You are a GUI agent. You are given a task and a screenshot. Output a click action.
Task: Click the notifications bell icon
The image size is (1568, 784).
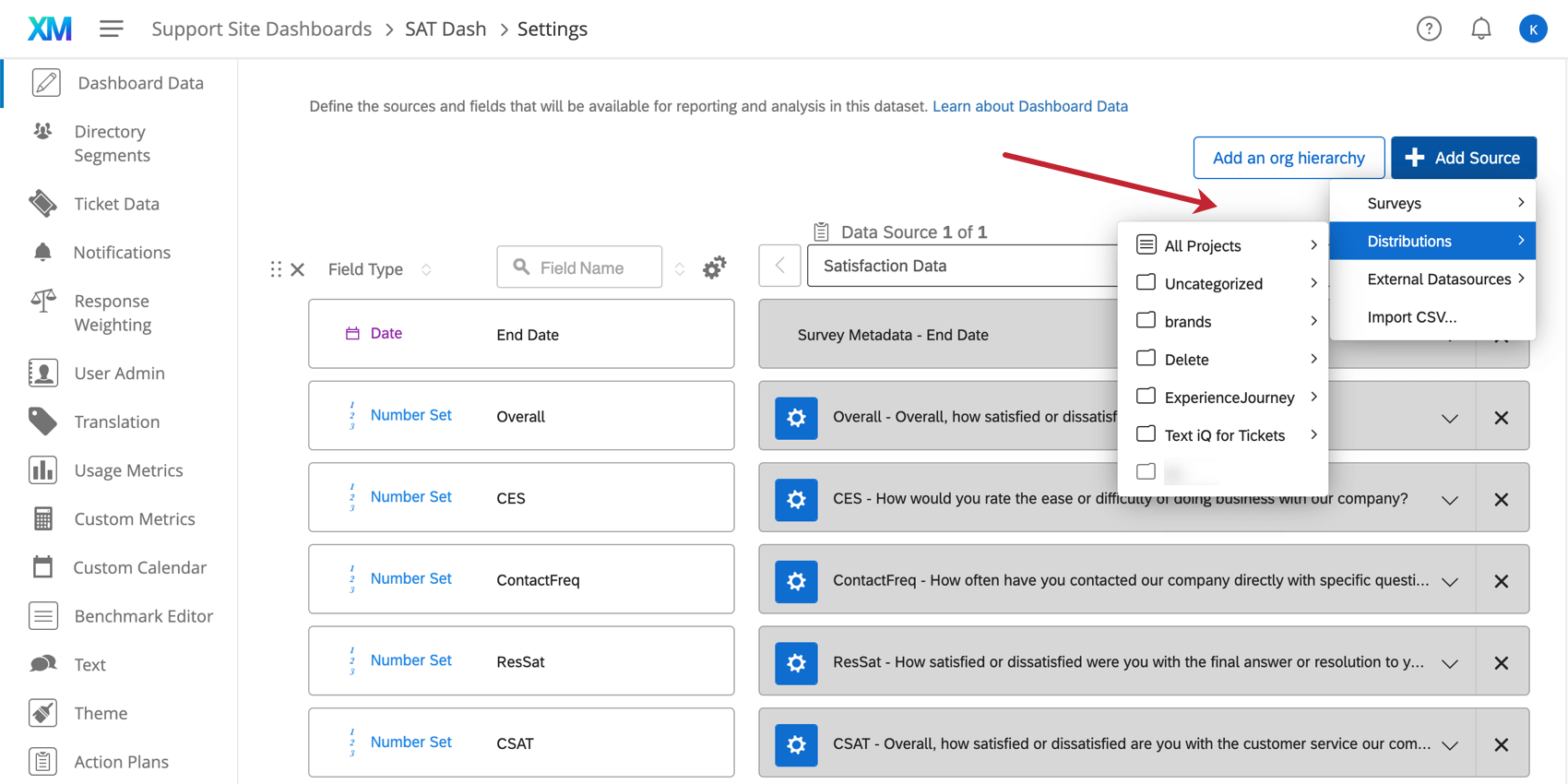pos(1480,30)
